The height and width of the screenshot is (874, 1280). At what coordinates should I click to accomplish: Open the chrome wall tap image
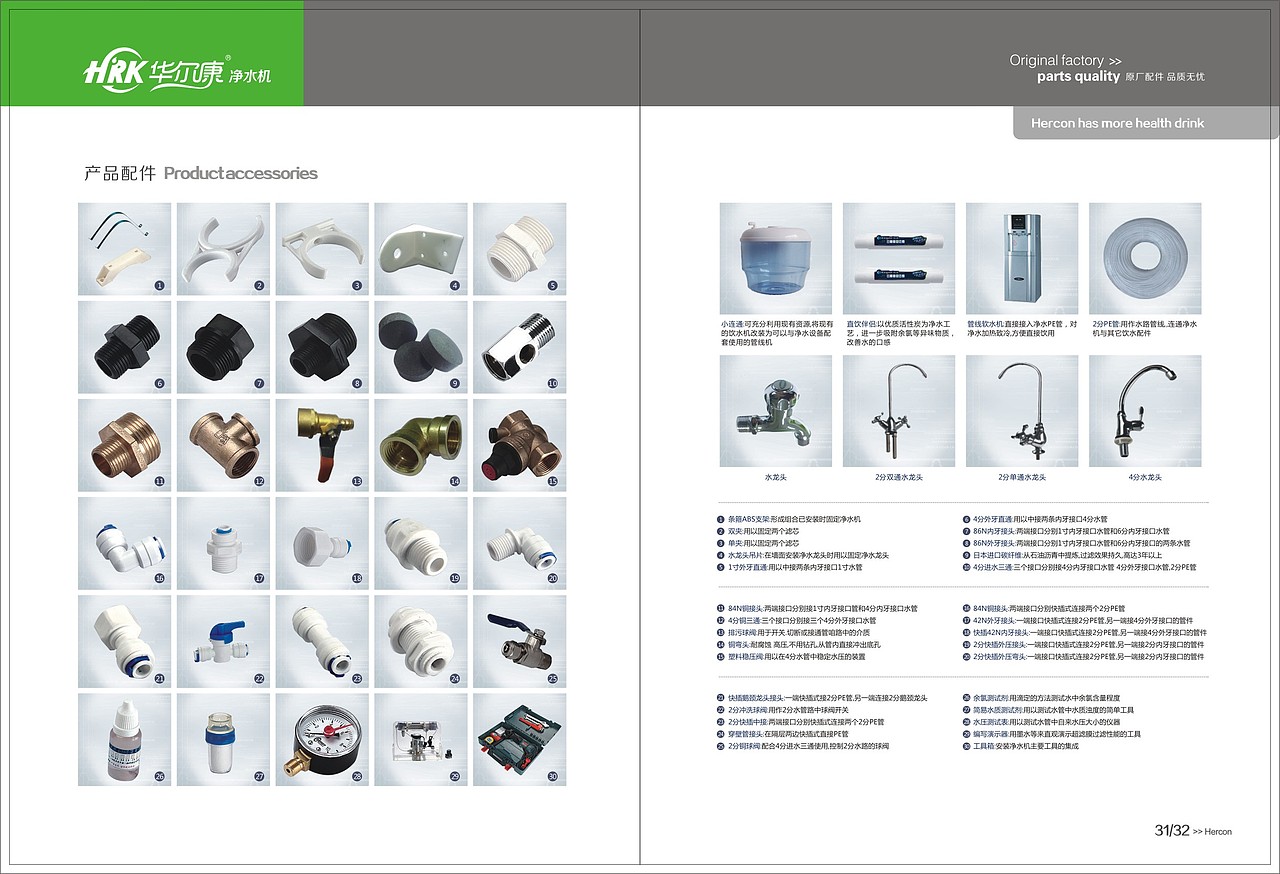click(776, 411)
